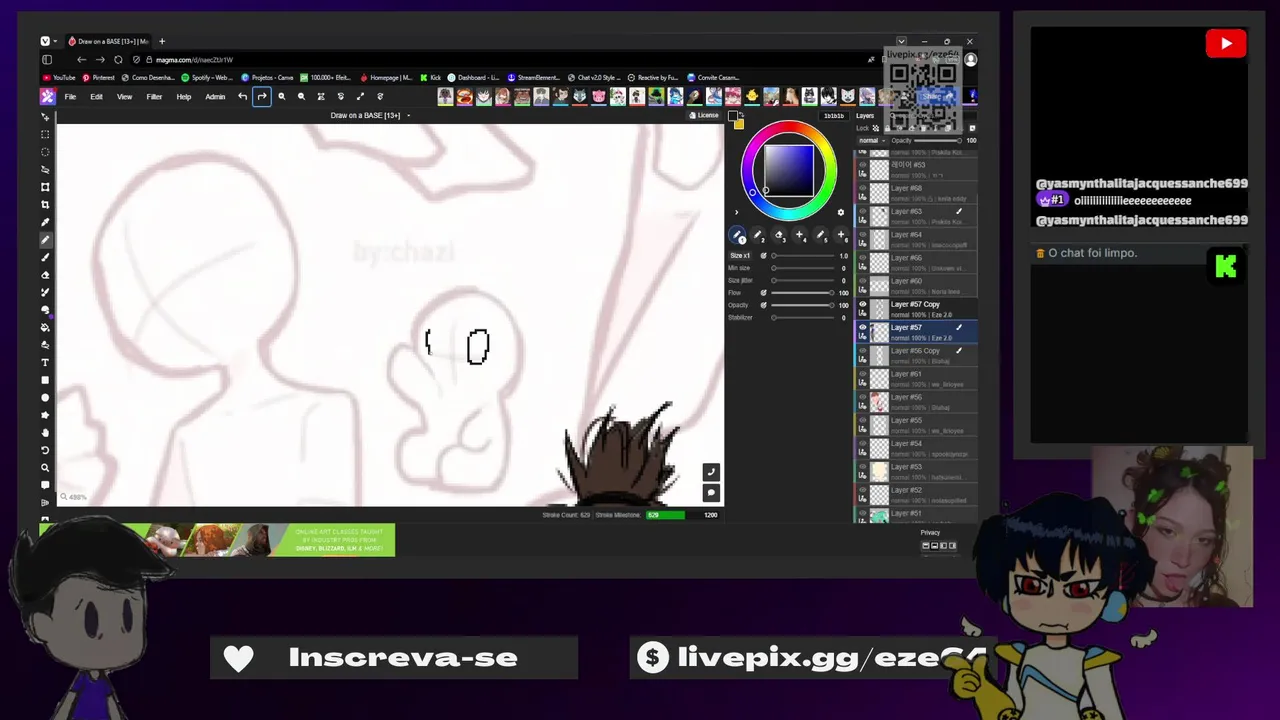Toggle visibility of Layer #66

click(863, 258)
